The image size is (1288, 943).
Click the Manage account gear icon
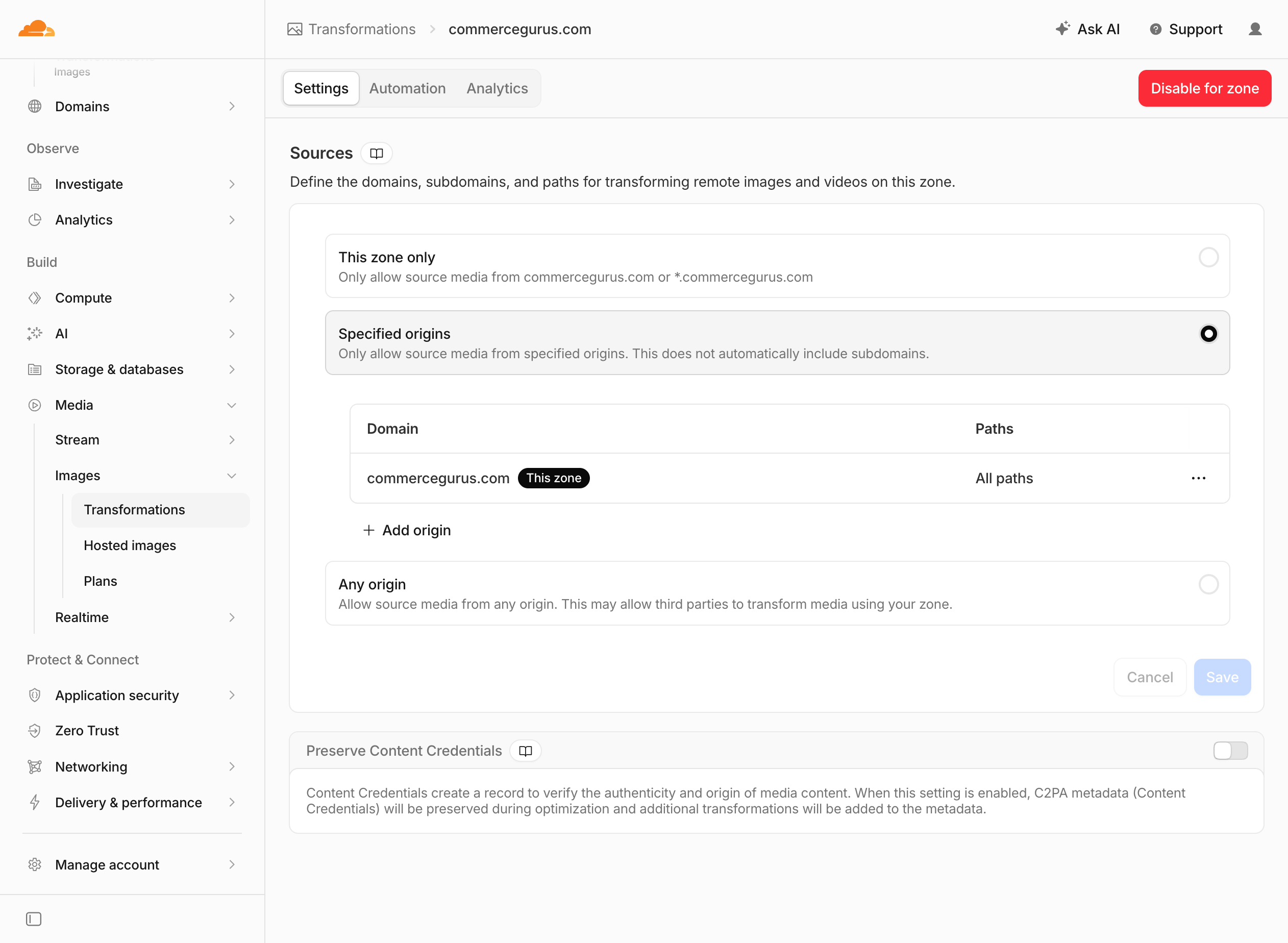[x=35, y=864]
